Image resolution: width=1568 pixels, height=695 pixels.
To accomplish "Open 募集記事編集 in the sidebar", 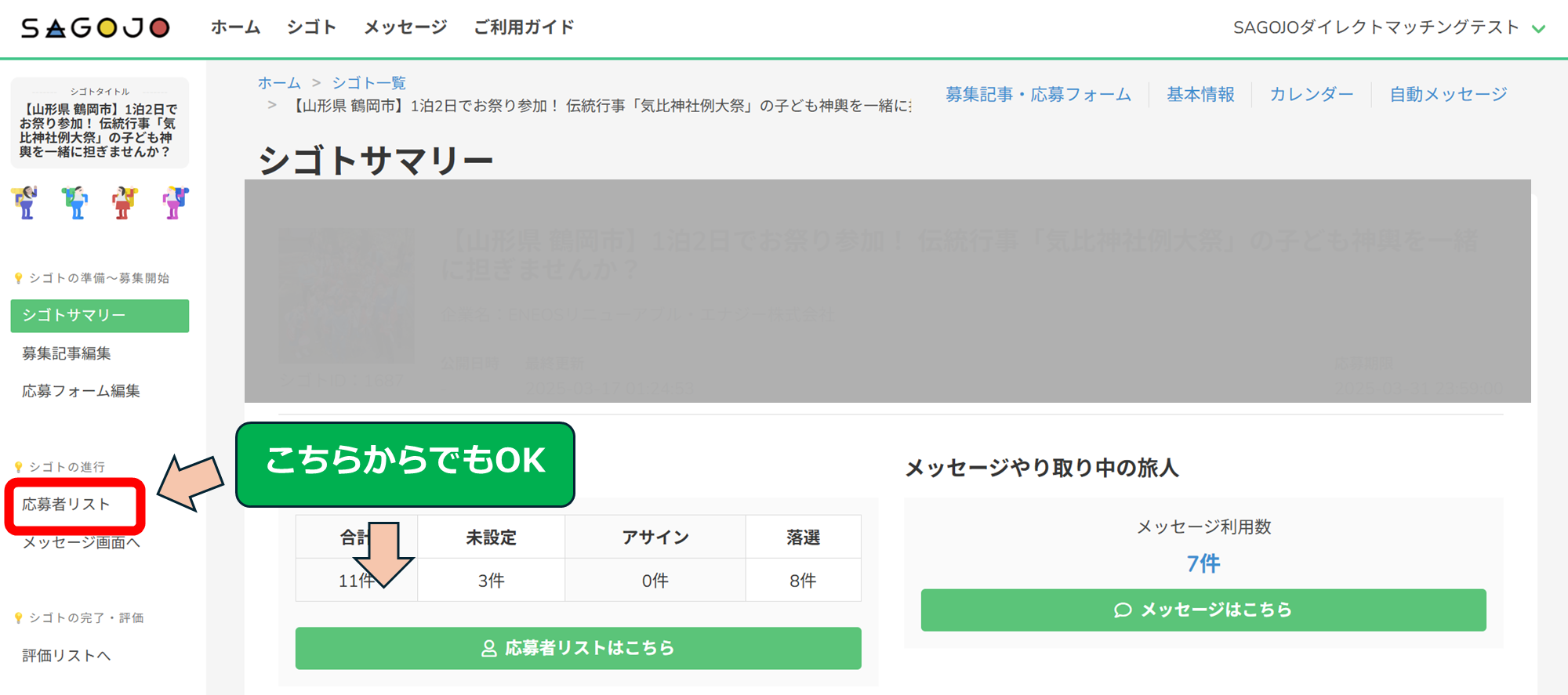I will tap(67, 353).
